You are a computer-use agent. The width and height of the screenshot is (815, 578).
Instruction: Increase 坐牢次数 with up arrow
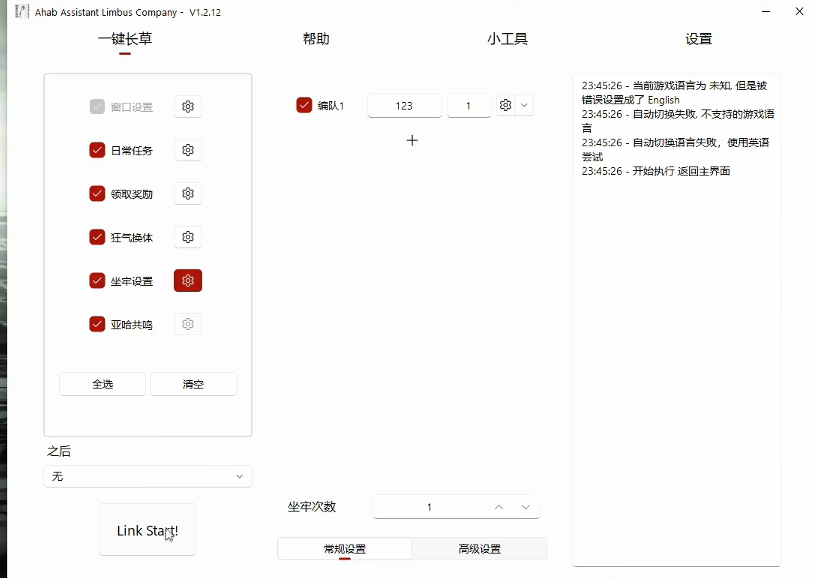pos(499,508)
